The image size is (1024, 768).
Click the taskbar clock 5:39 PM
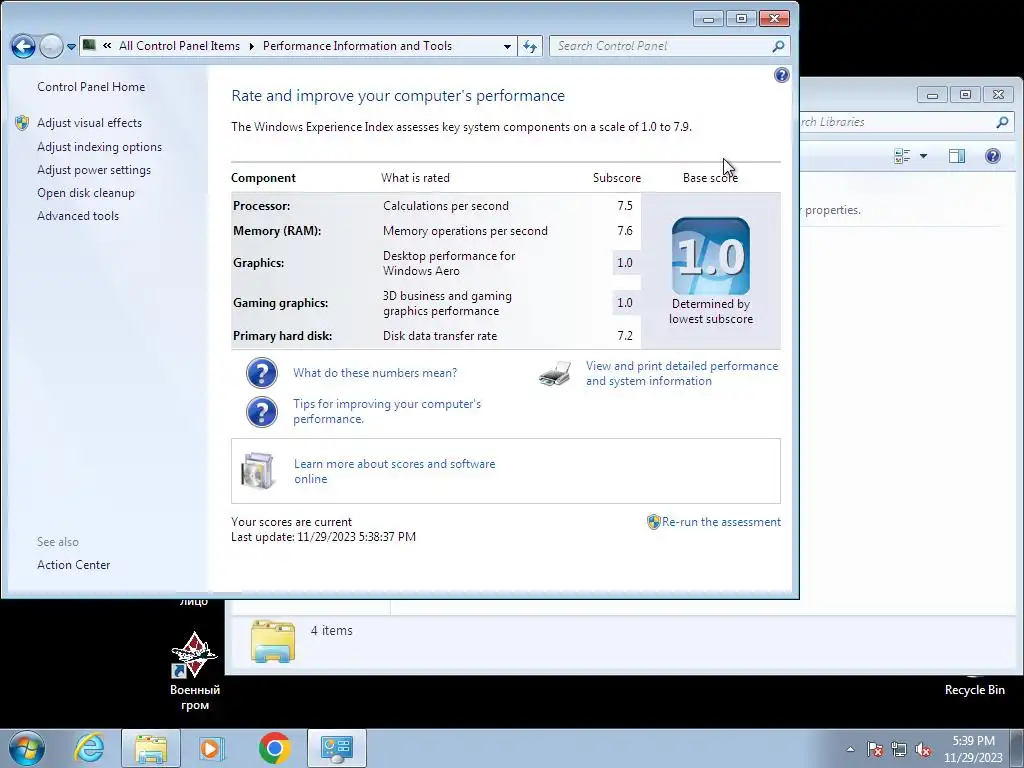point(973,741)
